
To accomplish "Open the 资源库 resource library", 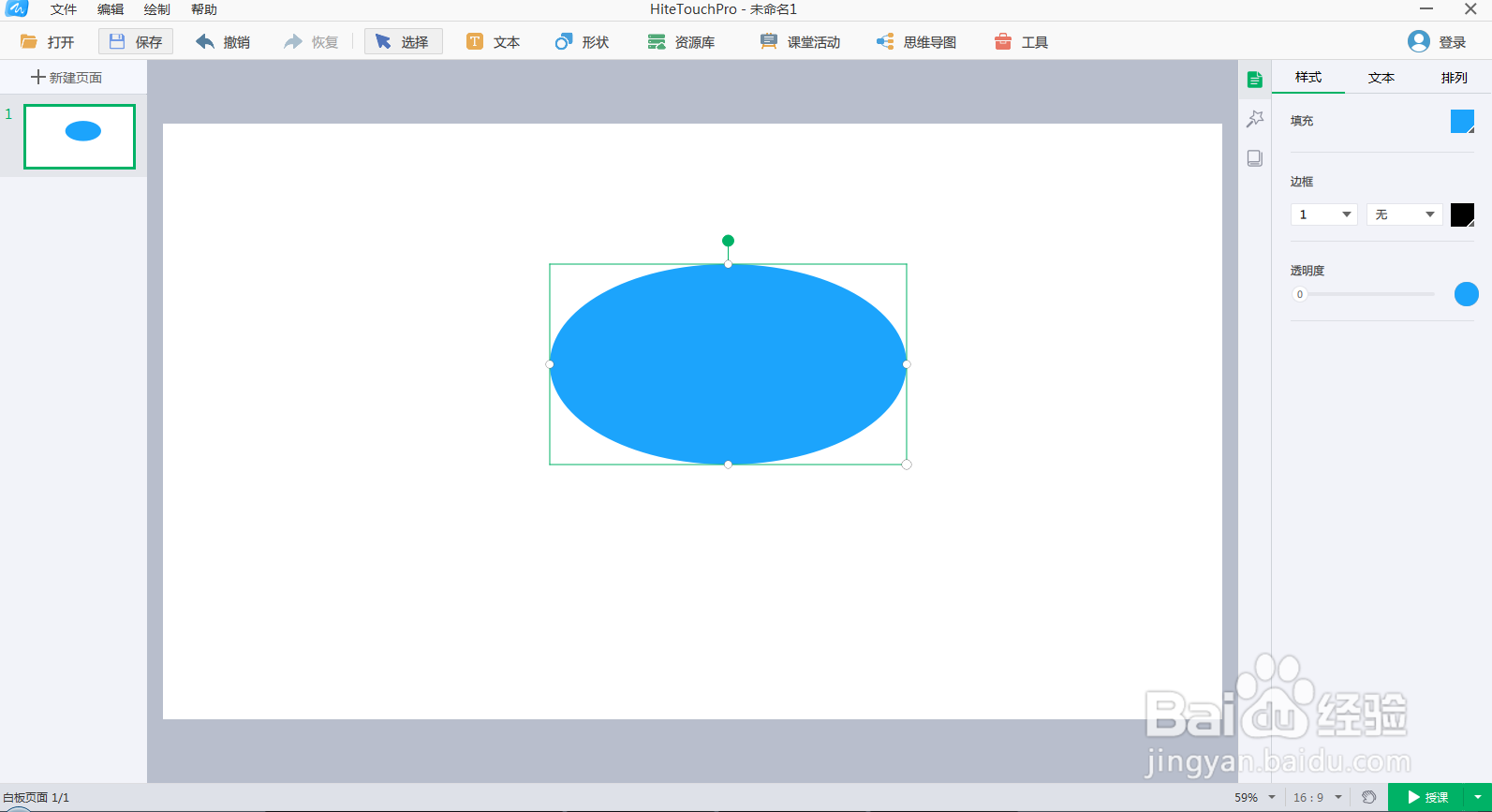I will (x=682, y=42).
